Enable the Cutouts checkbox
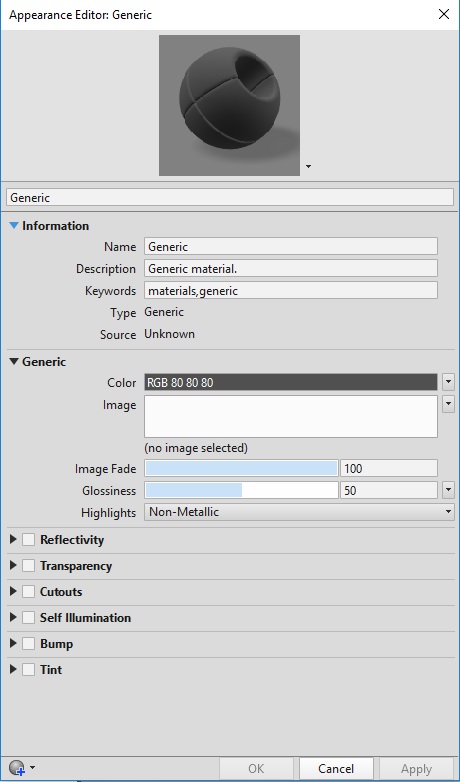The width and height of the screenshot is (460, 782). [x=28, y=591]
